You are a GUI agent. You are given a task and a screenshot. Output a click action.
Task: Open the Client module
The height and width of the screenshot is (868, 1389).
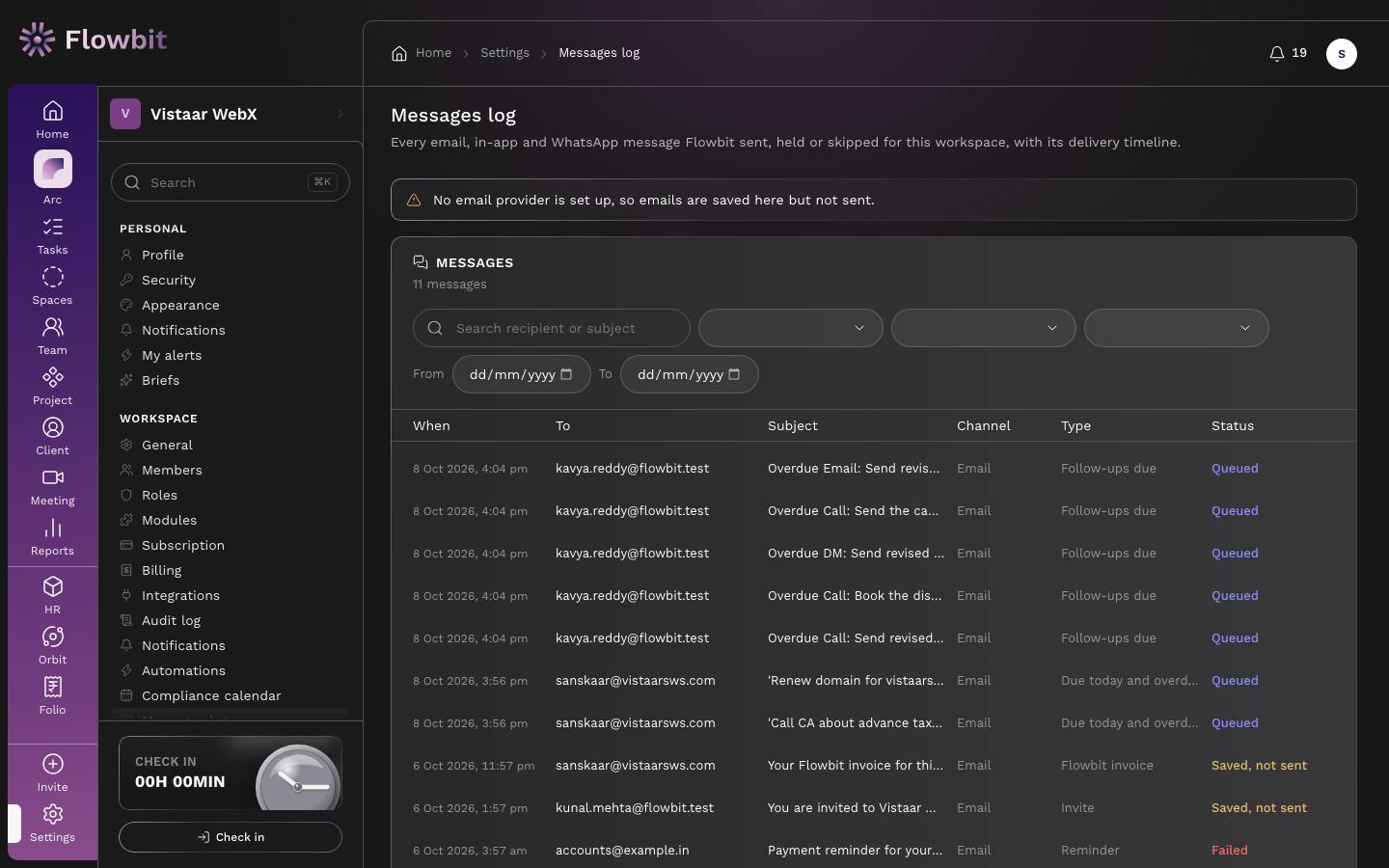coord(52,437)
